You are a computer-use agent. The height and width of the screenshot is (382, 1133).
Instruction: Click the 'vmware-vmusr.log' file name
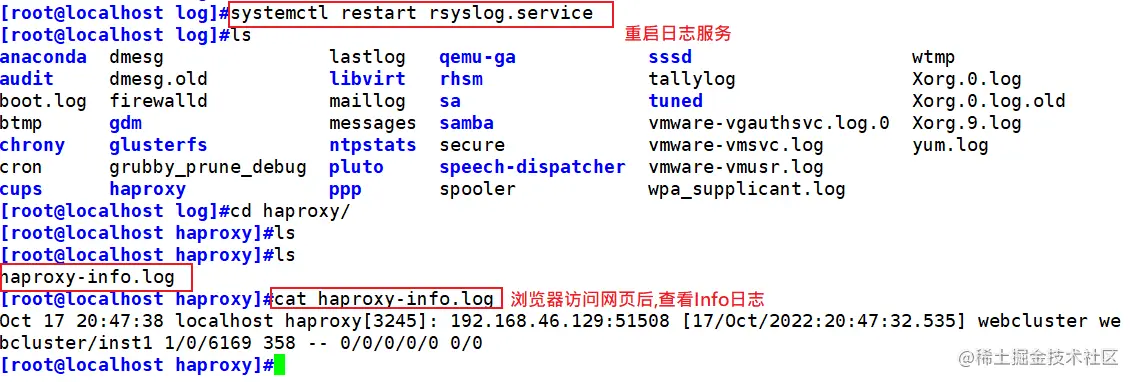point(736,168)
